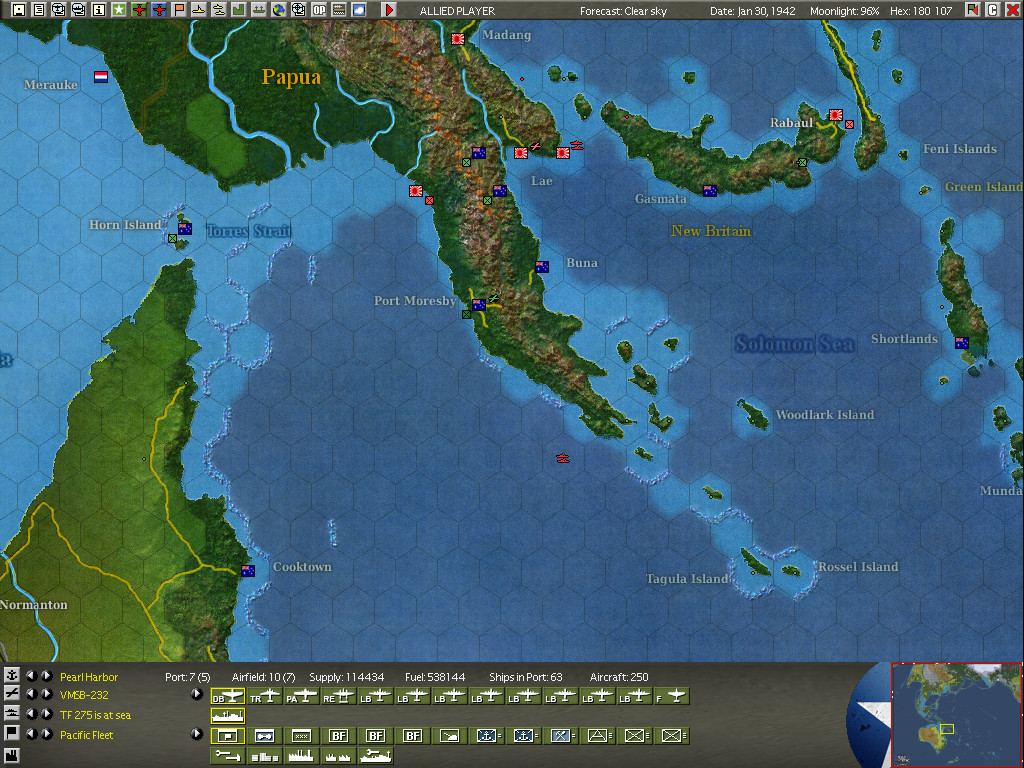The image size is (1024, 768).
Task: Open the VMSB-232 air unit link
Action: (84, 695)
